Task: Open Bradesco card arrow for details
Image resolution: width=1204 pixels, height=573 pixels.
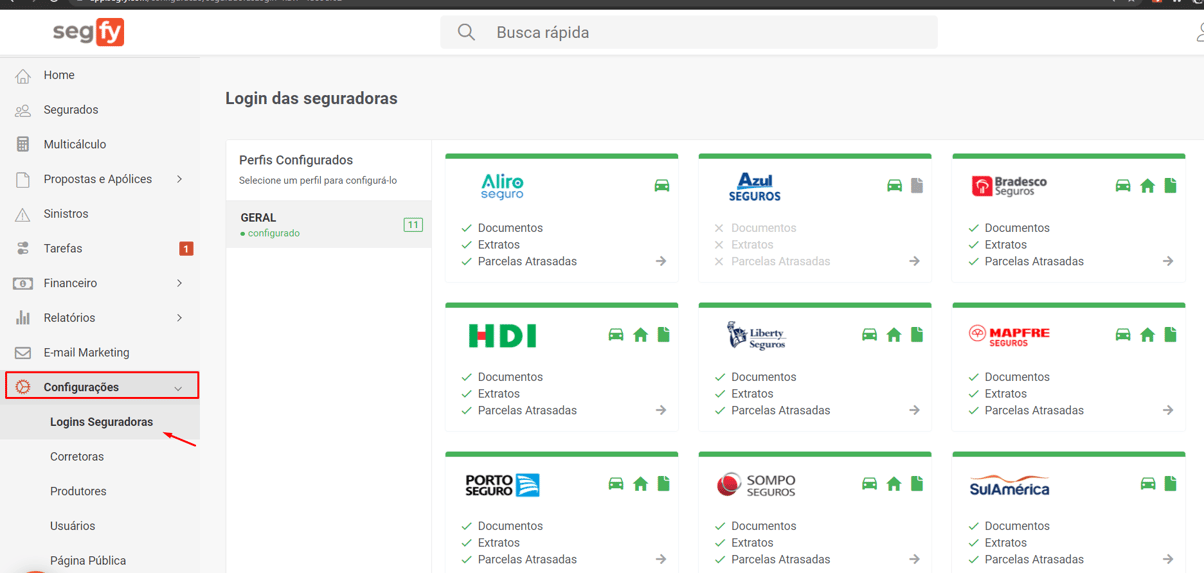Action: click(1168, 261)
